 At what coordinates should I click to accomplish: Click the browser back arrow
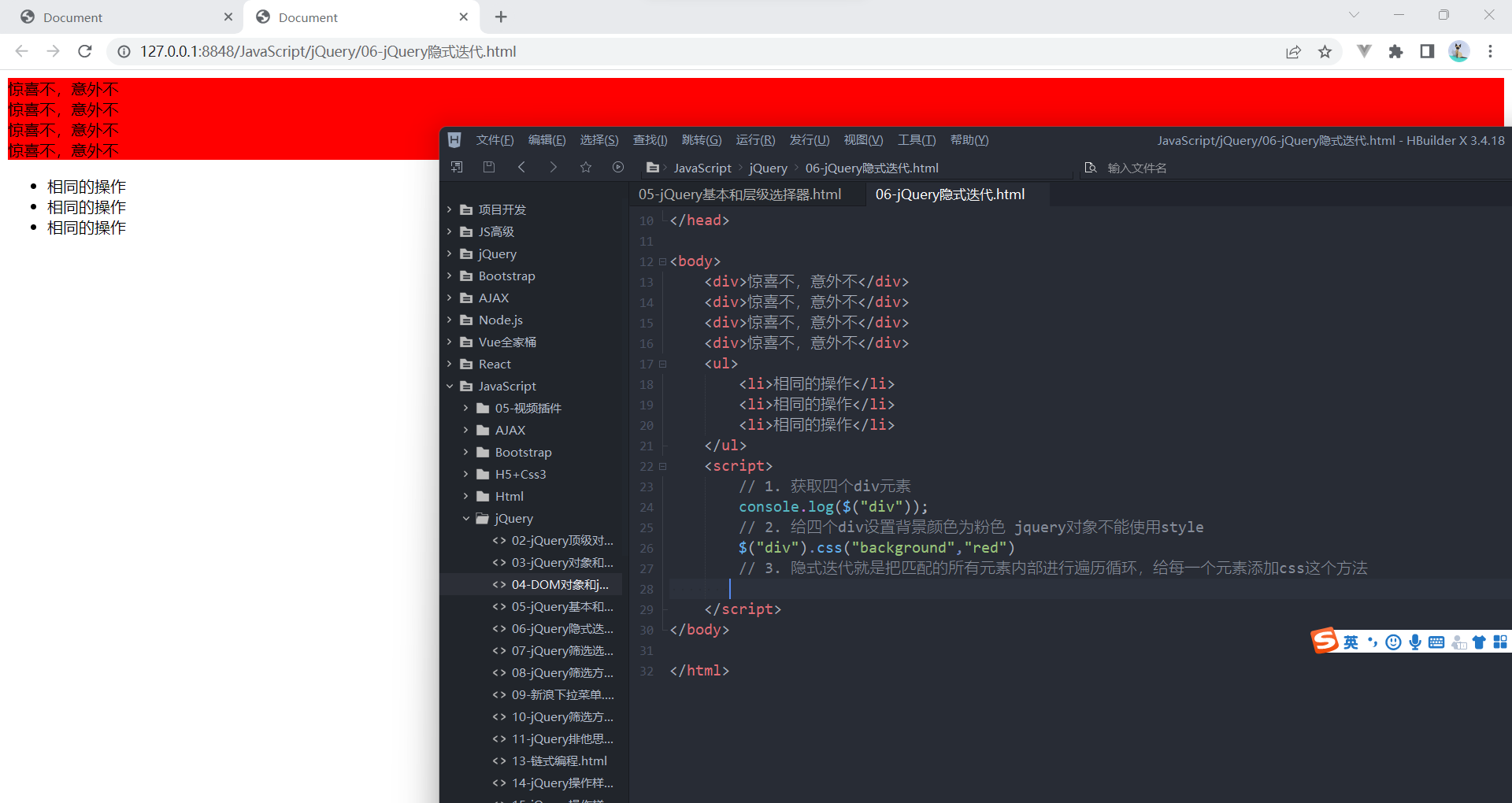(22, 51)
